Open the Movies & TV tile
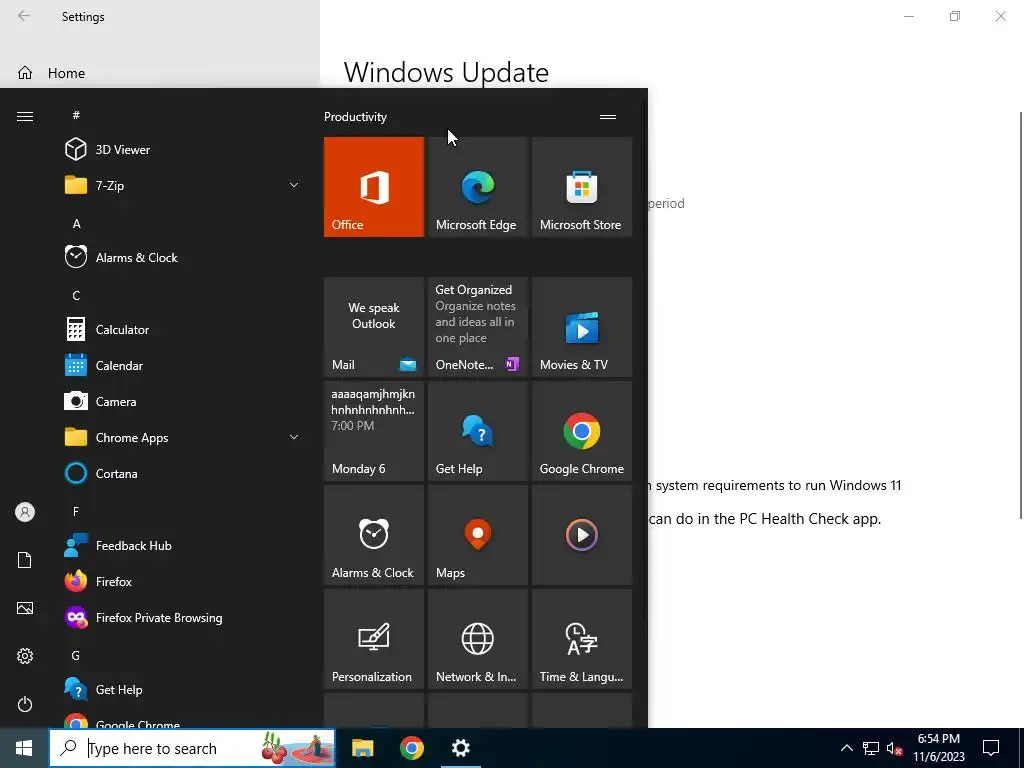This screenshot has height=768, width=1024. point(582,327)
